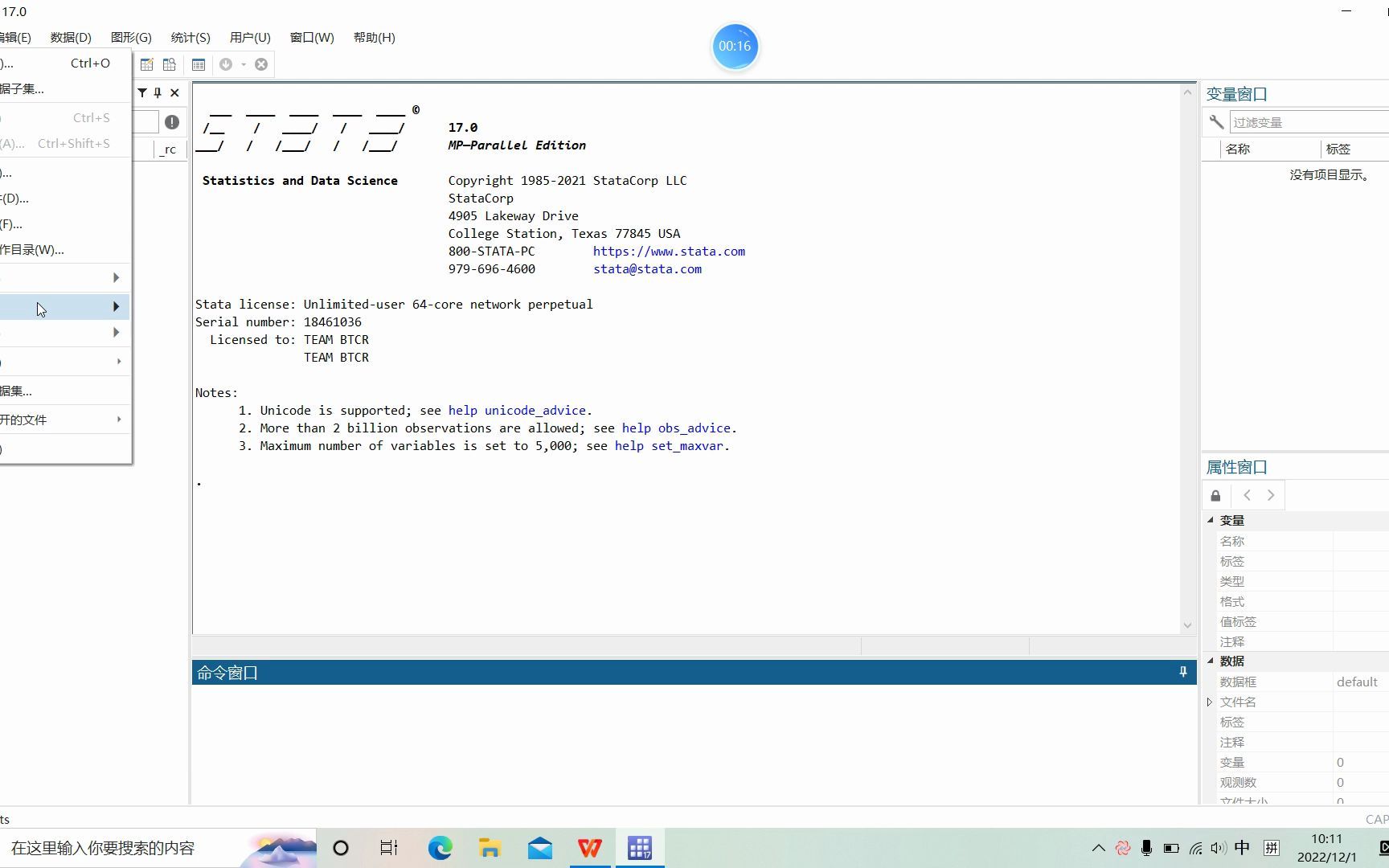Click Stata 17 icon on taskbar
The image size is (1389, 868).
click(640, 848)
